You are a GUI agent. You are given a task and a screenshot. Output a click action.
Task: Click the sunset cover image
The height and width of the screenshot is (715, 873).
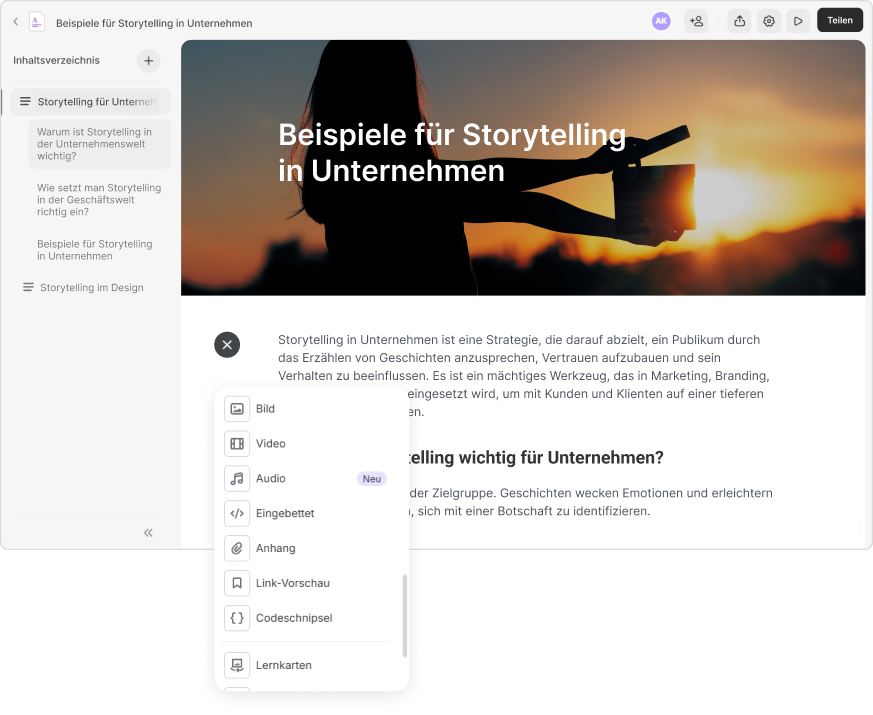point(523,168)
